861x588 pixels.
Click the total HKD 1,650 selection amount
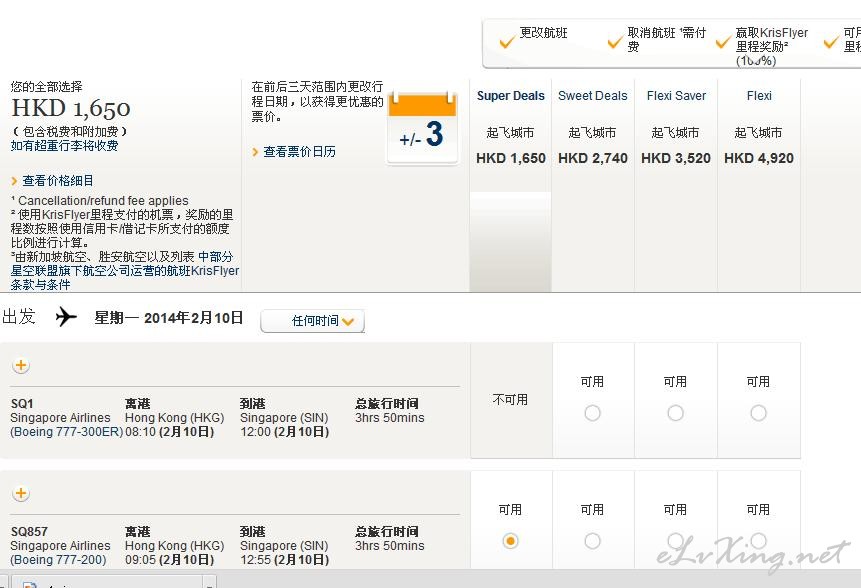(71, 108)
